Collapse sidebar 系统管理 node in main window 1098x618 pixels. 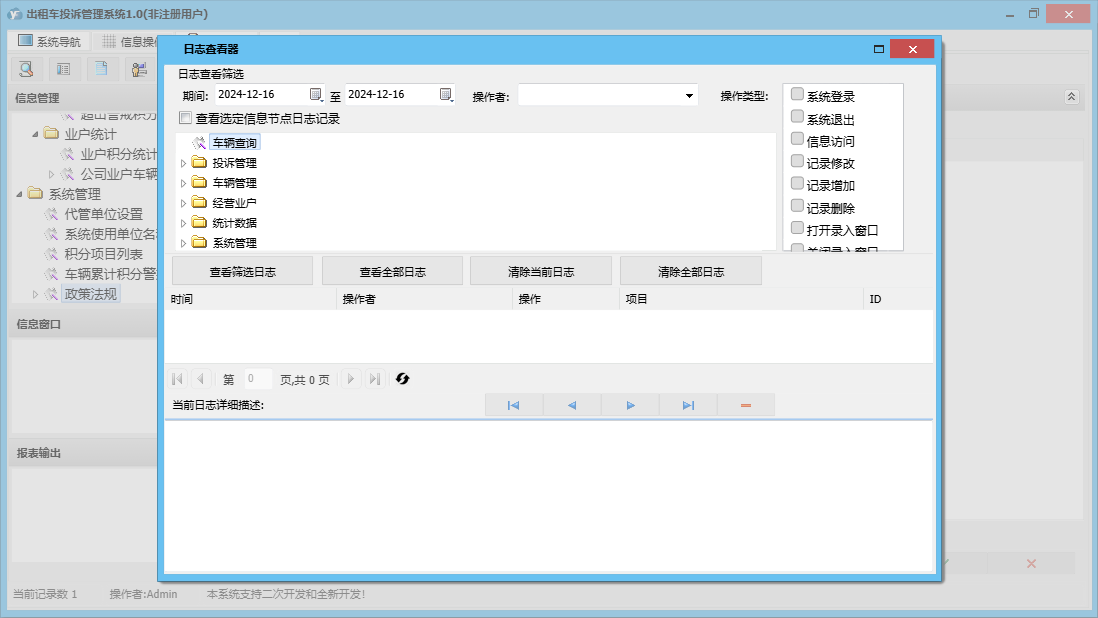pyautogui.click(x=19, y=194)
